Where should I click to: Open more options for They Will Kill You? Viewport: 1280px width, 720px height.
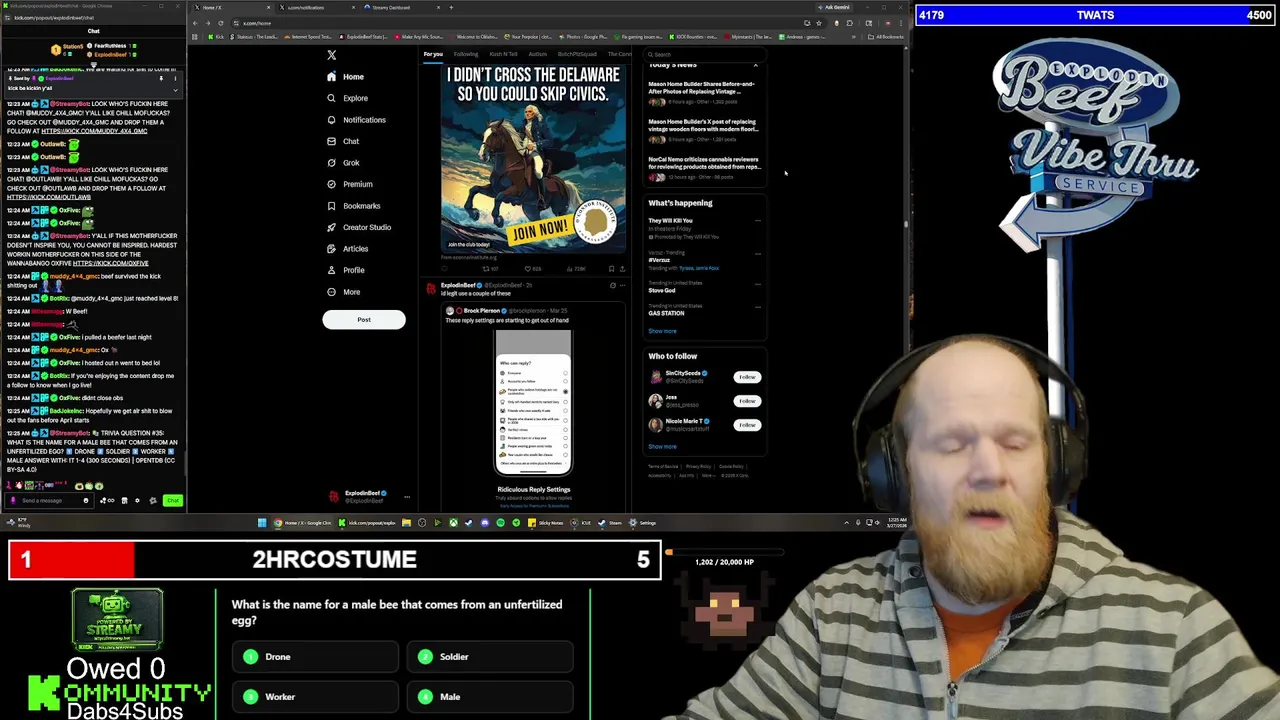758,221
